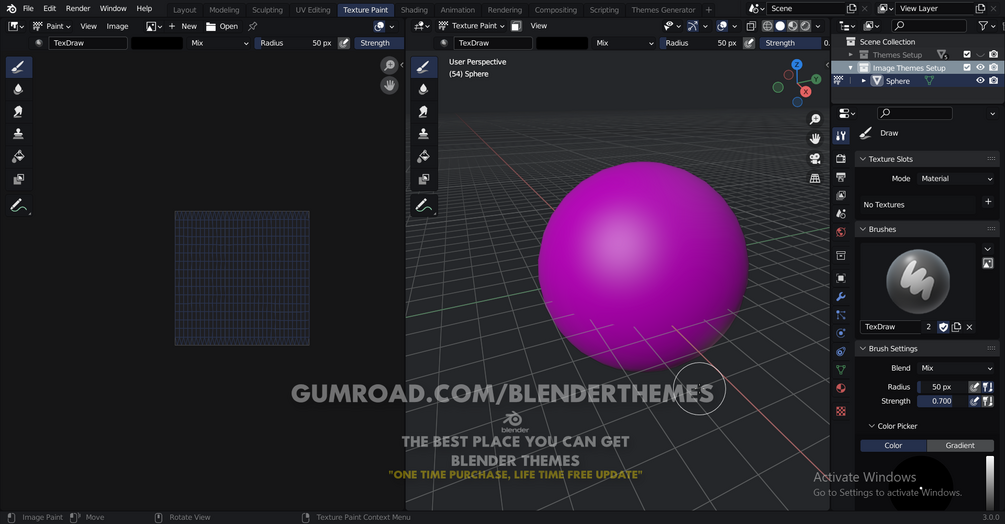Switch perspective/orthographic grid icon in viewport
Image resolution: width=1005 pixels, height=524 pixels.
pos(815,178)
